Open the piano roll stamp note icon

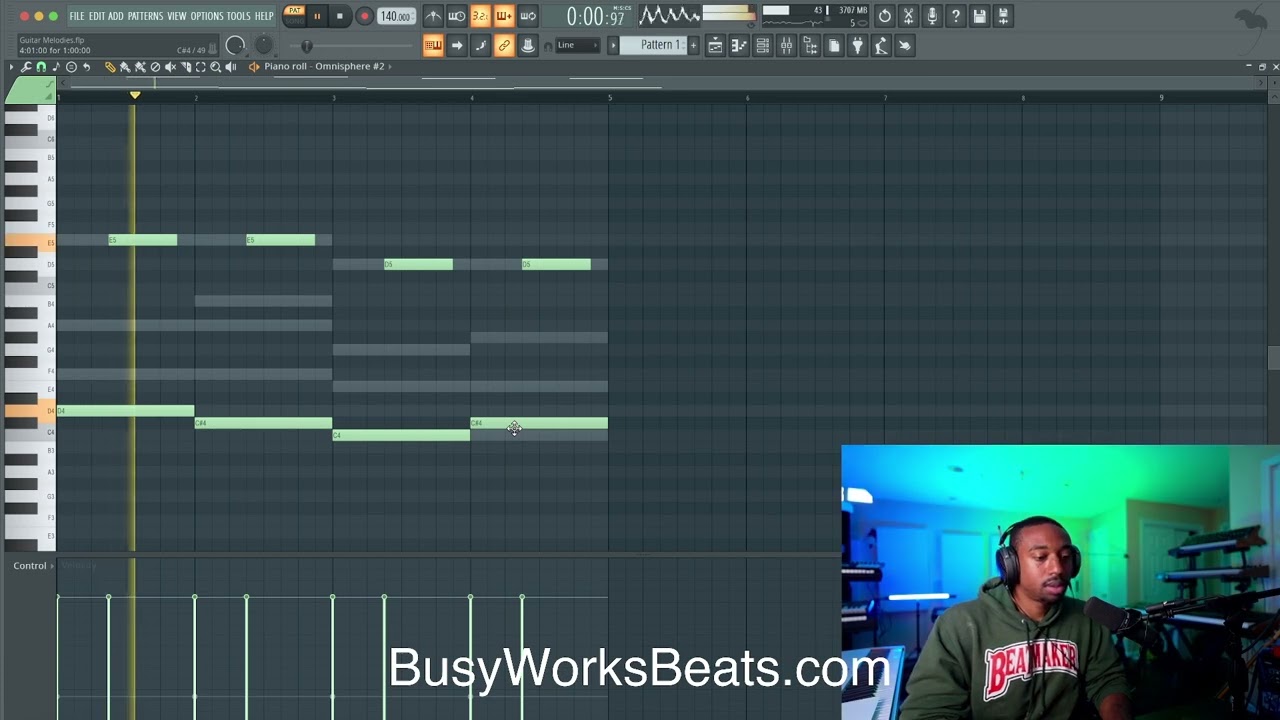56,67
